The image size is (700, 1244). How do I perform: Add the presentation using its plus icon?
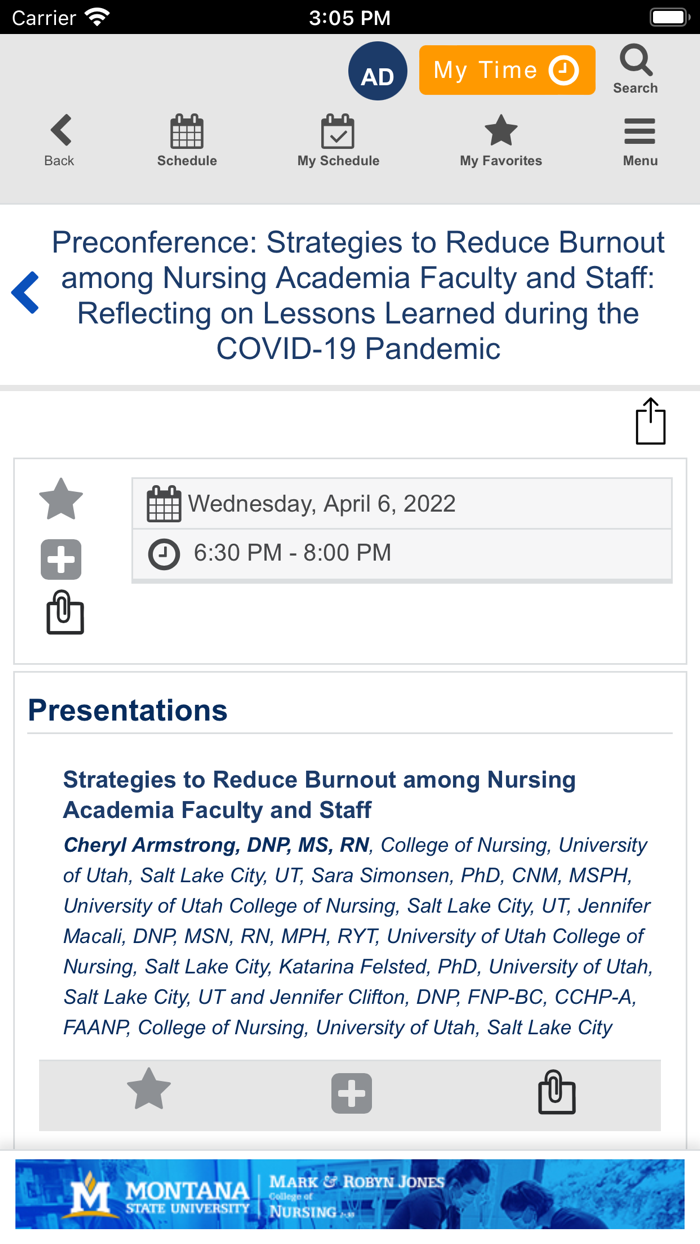[x=352, y=1094]
